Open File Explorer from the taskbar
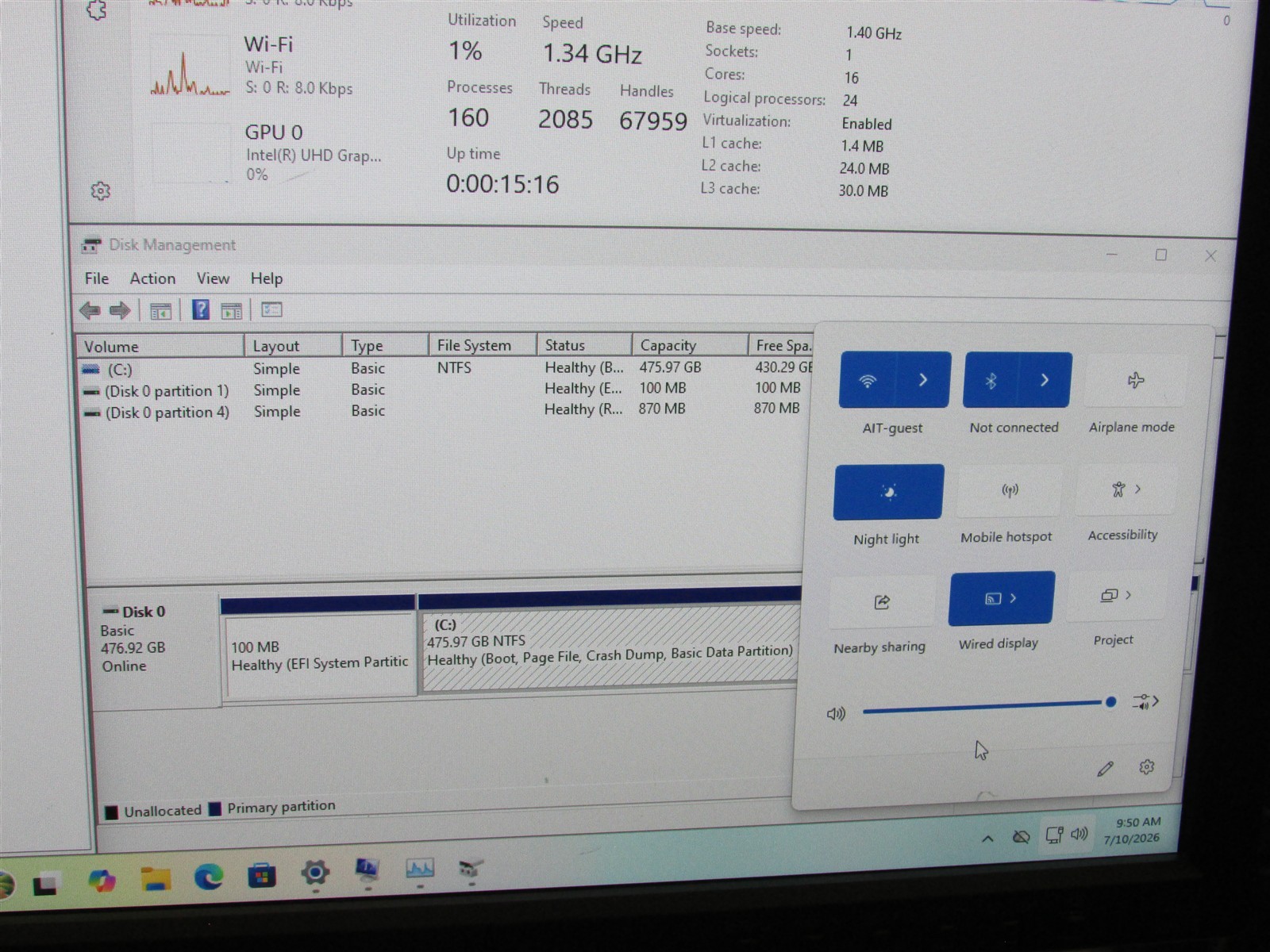The image size is (1270, 952). pos(156,878)
